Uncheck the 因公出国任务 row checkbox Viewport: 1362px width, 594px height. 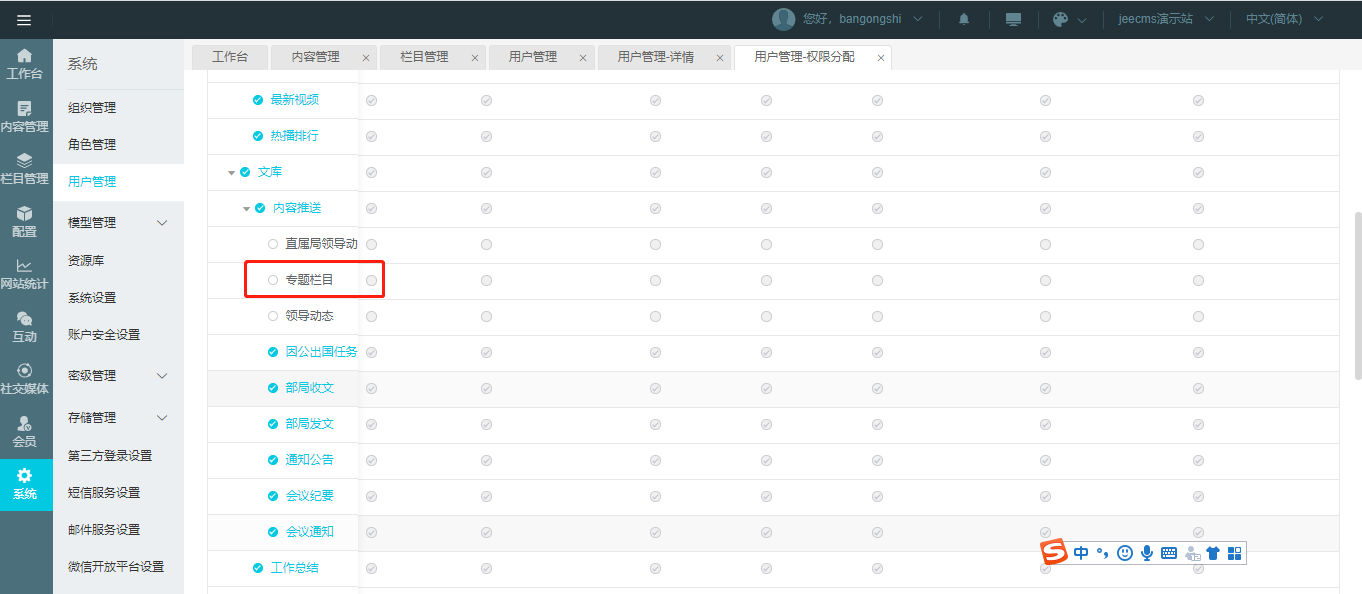coord(273,352)
